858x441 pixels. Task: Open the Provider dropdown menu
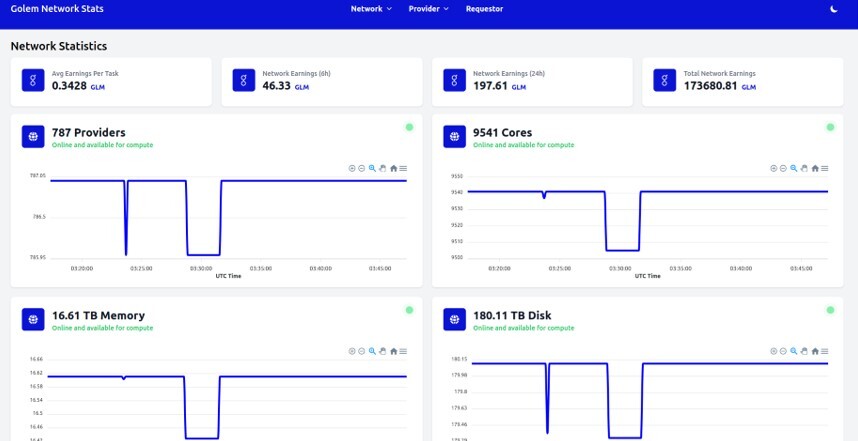pyautogui.click(x=428, y=9)
